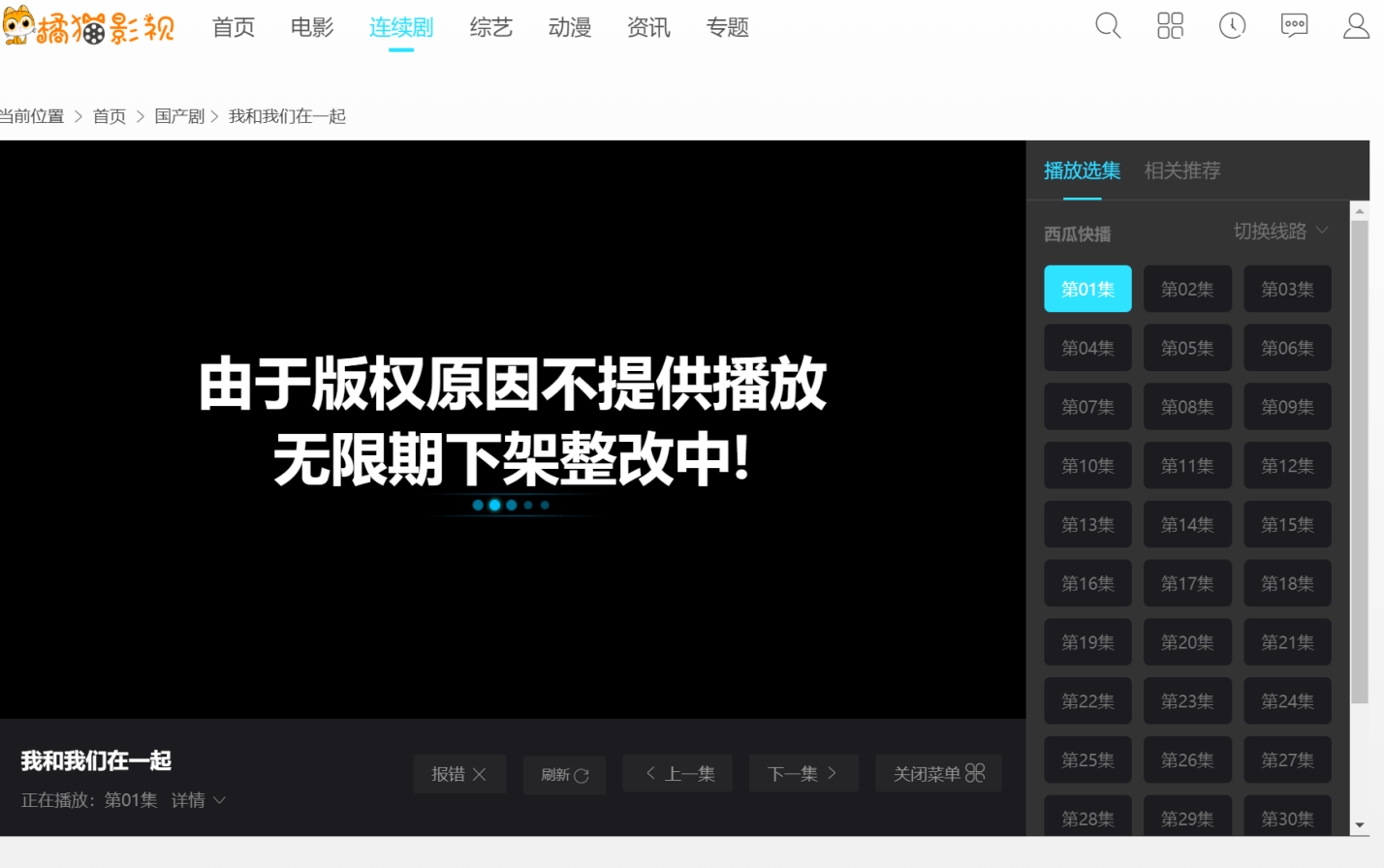Select the 播放选集 tab

coord(1082,171)
